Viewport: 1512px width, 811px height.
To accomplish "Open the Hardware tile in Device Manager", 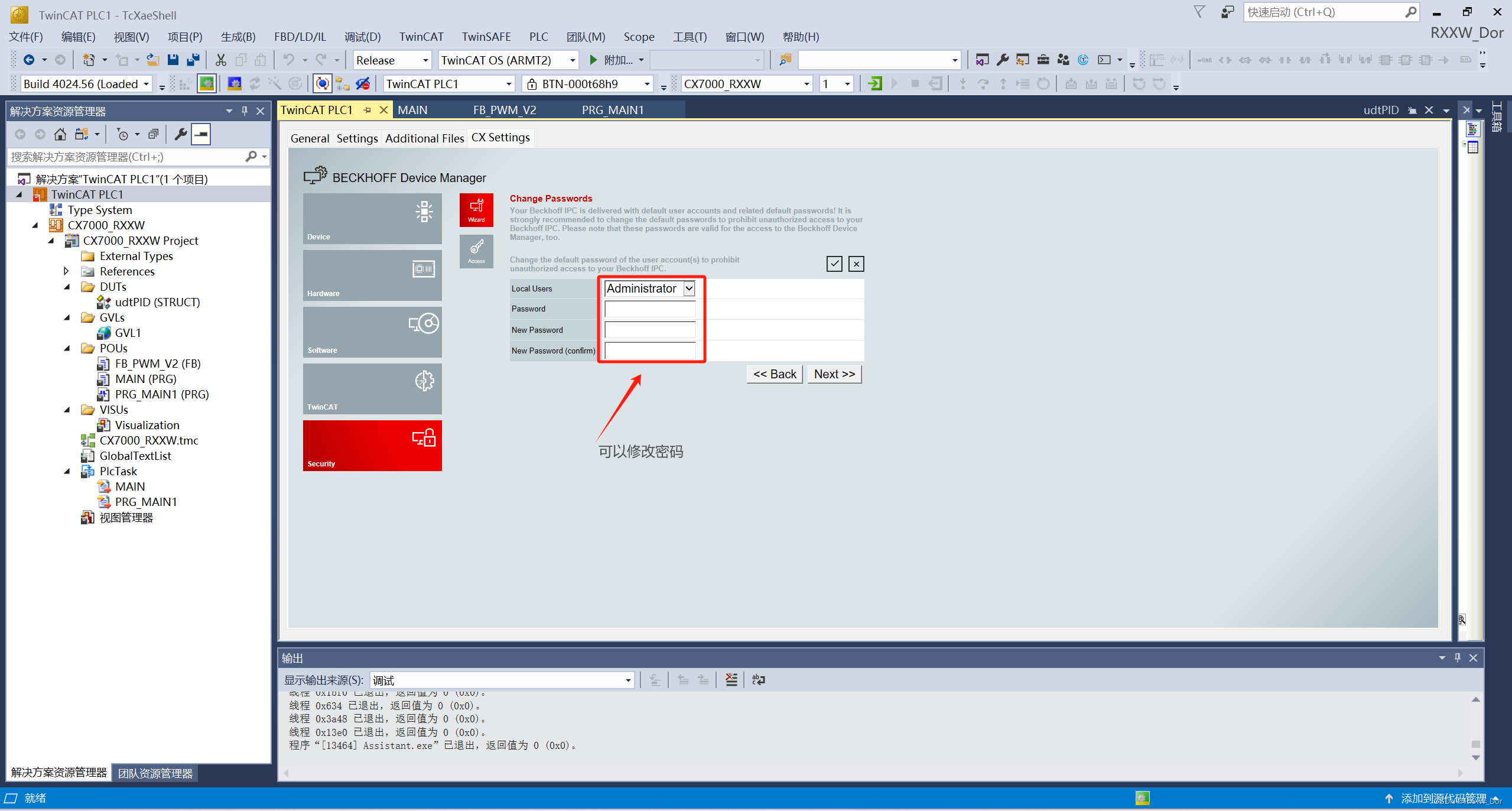I will tap(372, 275).
